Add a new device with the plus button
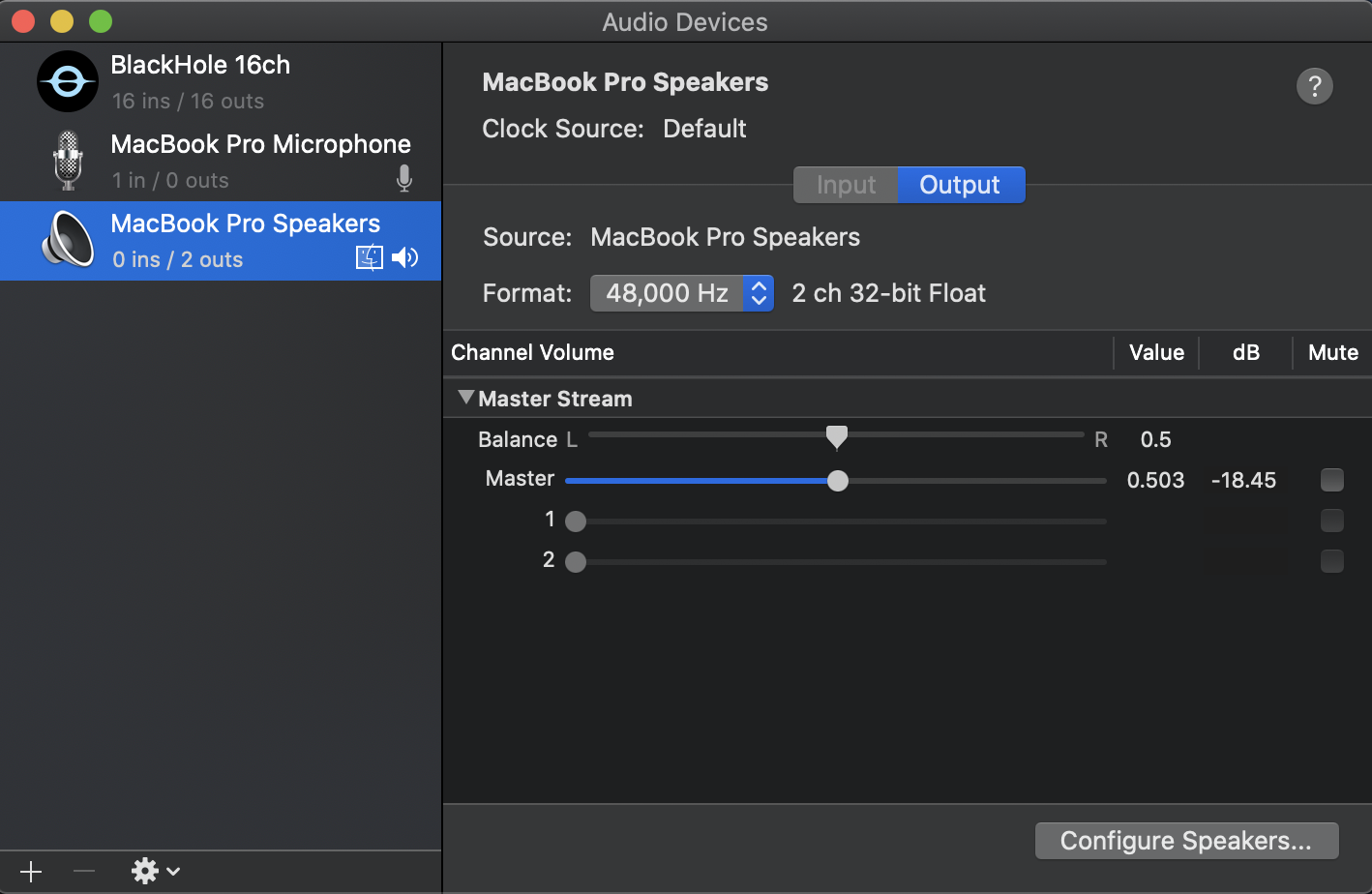Image resolution: width=1372 pixels, height=894 pixels. (x=31, y=872)
